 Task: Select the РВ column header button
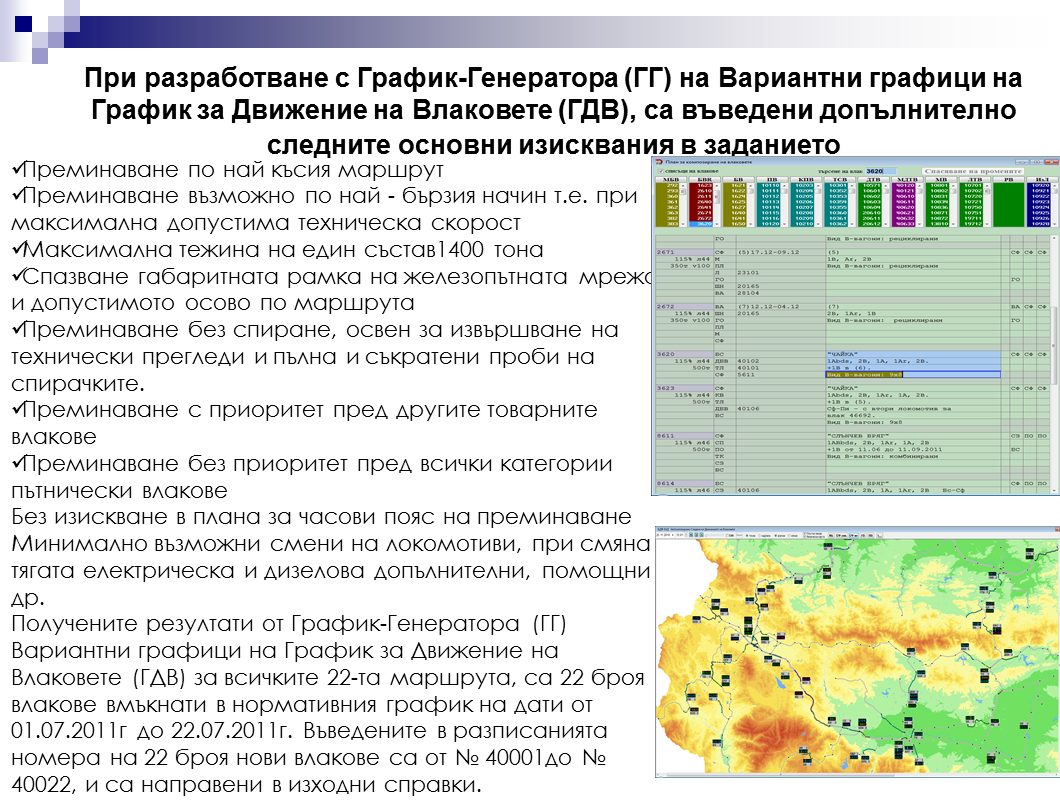pos(1008,180)
